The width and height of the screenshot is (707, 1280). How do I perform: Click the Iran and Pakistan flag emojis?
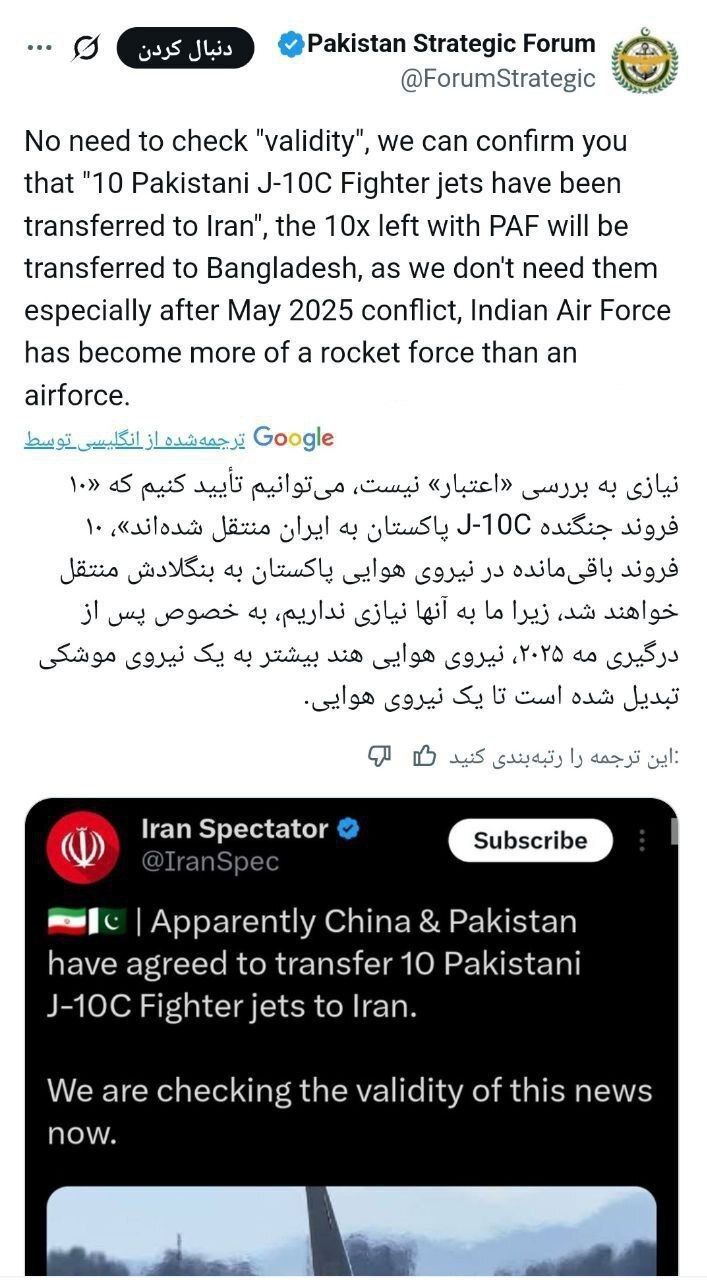(86, 922)
